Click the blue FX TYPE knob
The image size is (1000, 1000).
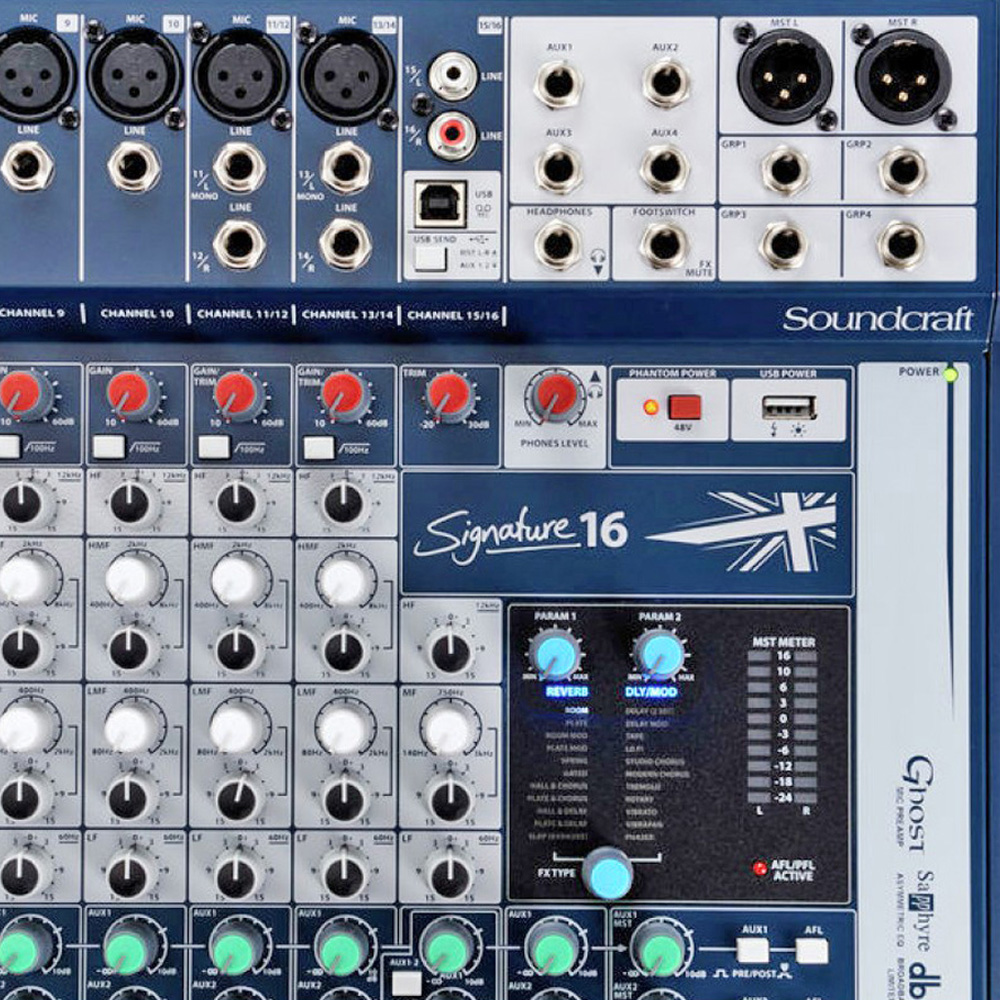610,873
